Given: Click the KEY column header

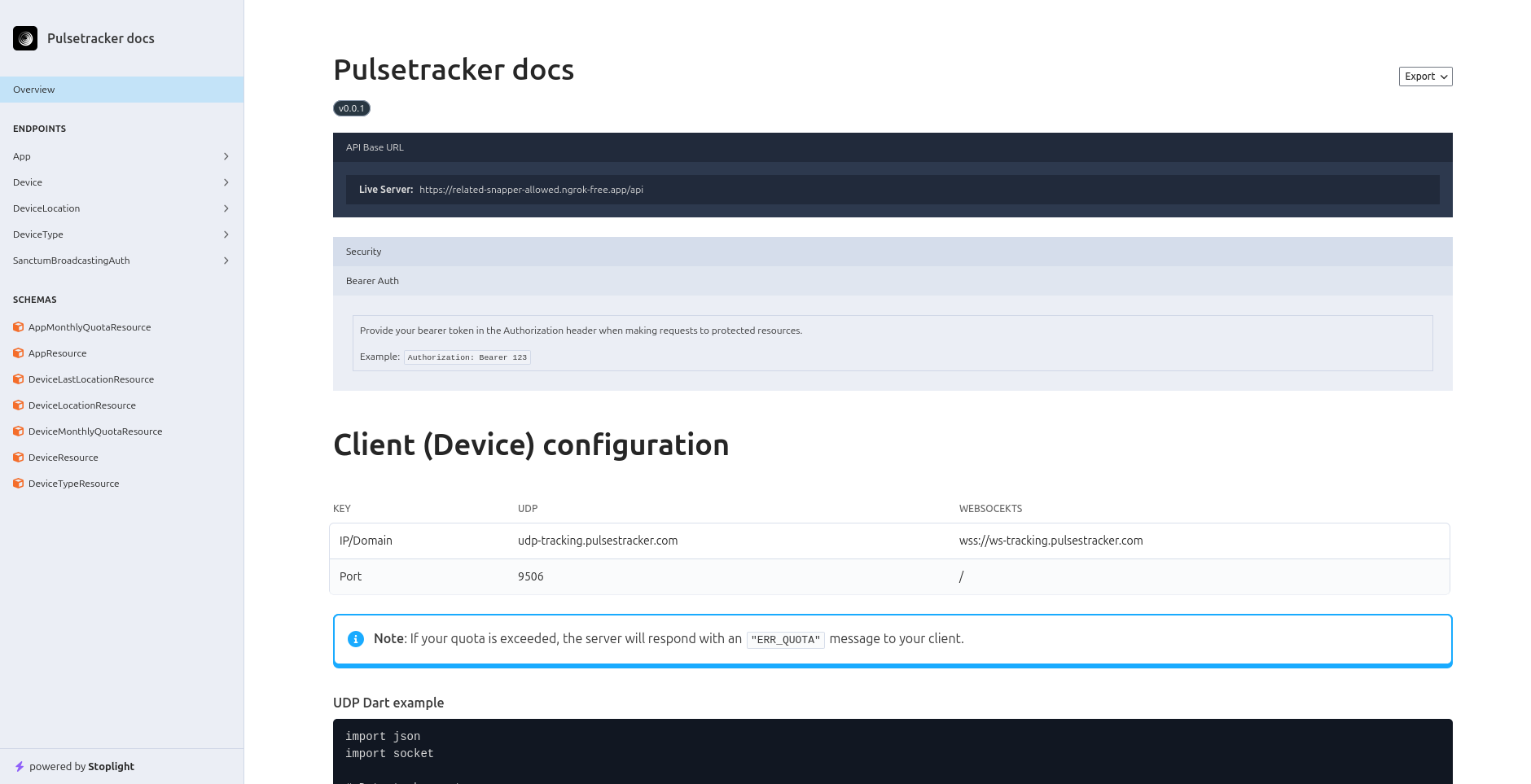Looking at the screenshot, I should 342,509.
